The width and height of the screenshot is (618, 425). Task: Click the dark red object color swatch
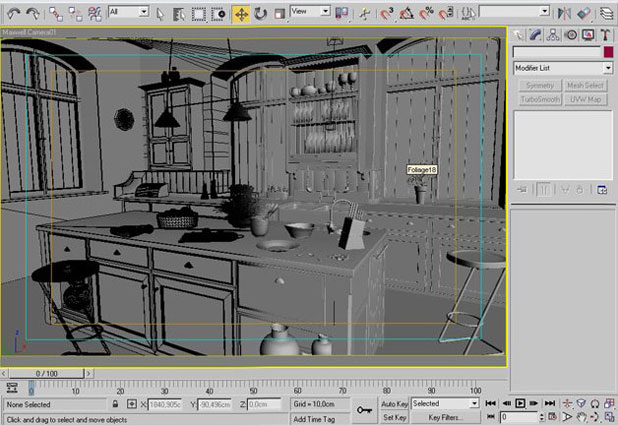click(x=608, y=52)
